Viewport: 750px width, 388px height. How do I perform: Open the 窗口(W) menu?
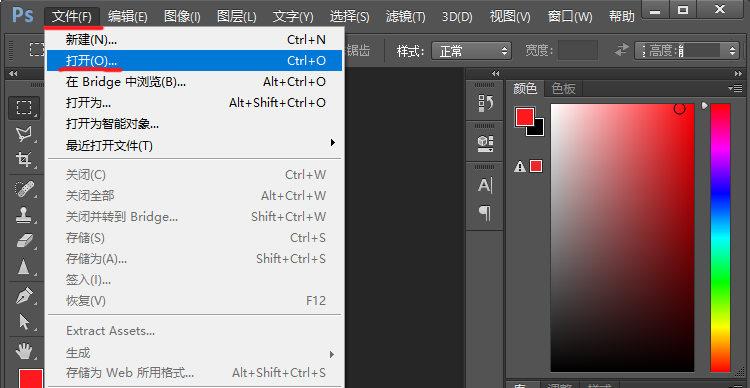pos(570,17)
